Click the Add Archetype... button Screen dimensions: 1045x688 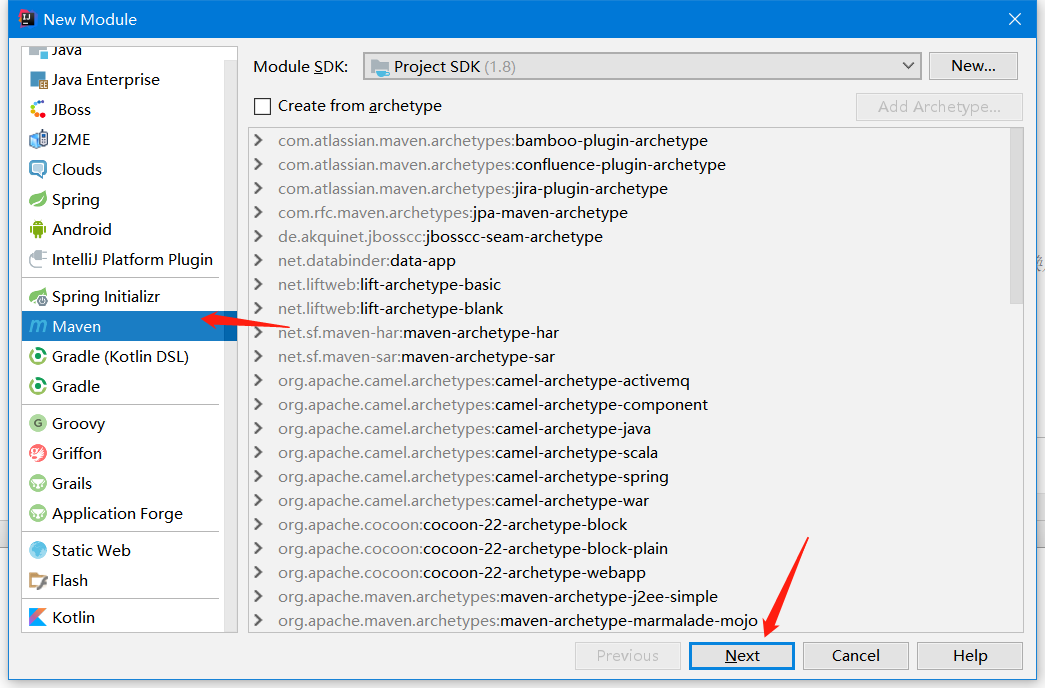939,107
